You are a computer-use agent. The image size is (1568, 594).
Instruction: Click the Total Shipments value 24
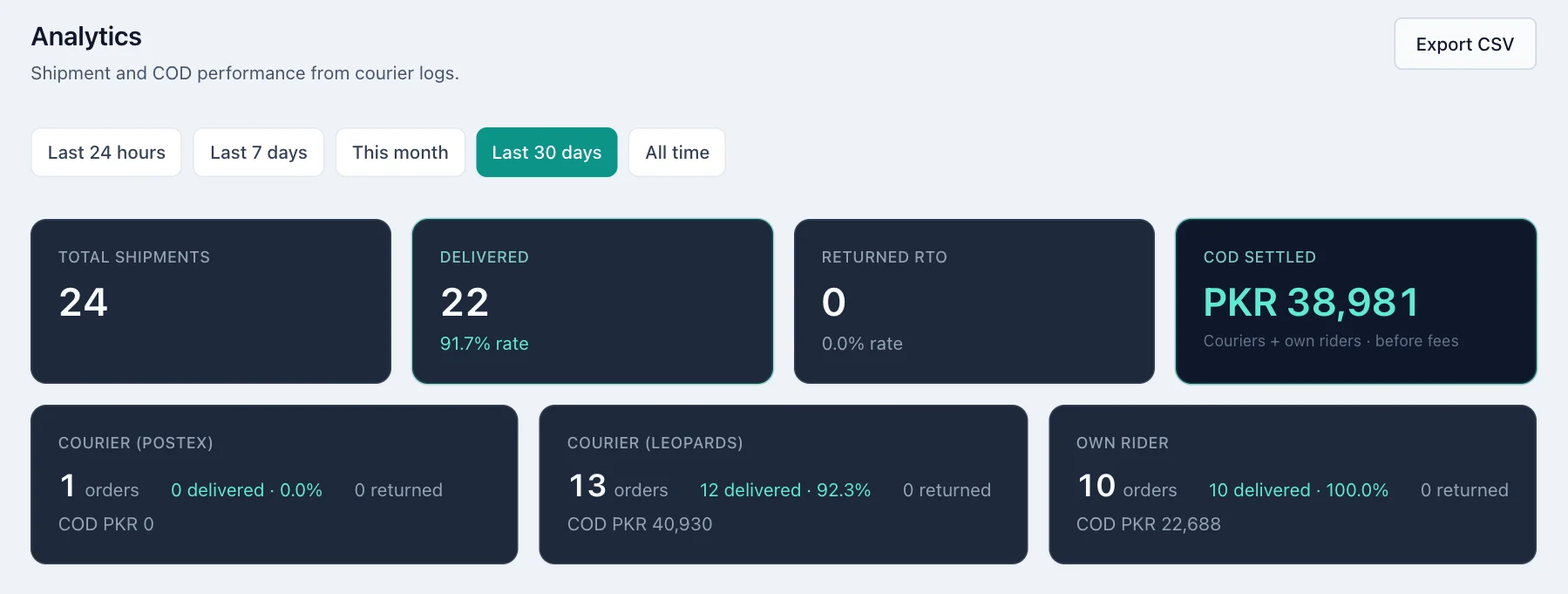(x=84, y=303)
